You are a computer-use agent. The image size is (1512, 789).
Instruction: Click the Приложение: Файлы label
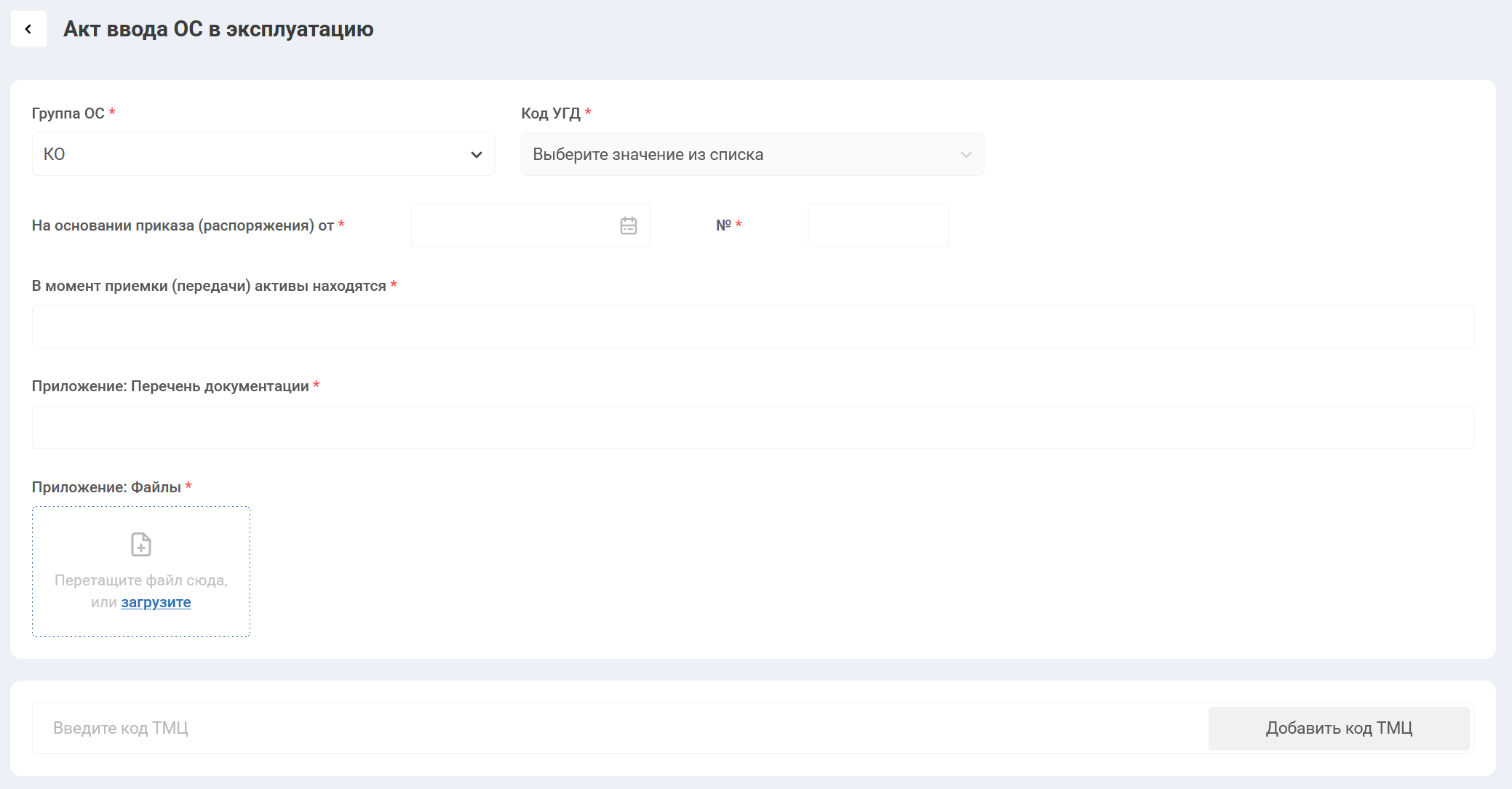(106, 487)
